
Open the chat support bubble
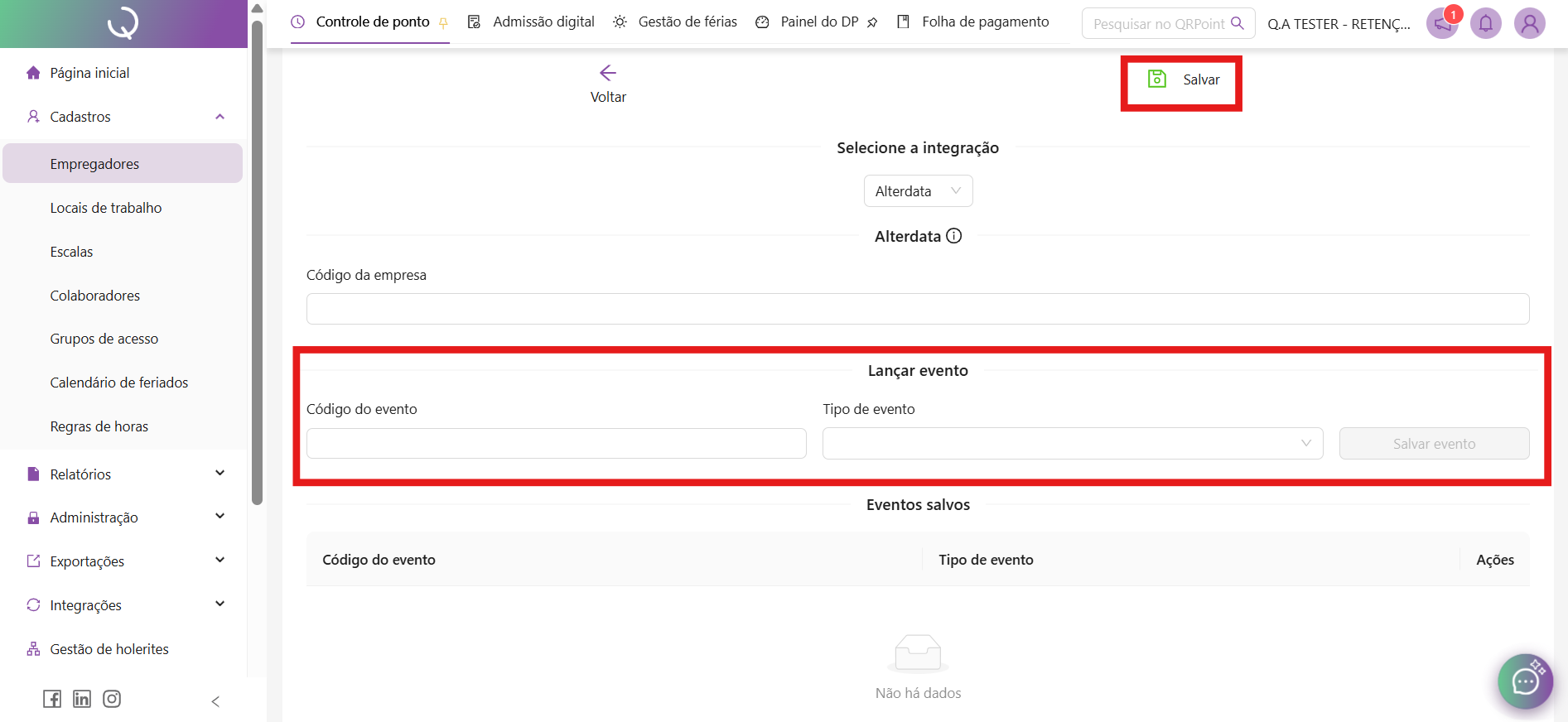pos(1525,681)
